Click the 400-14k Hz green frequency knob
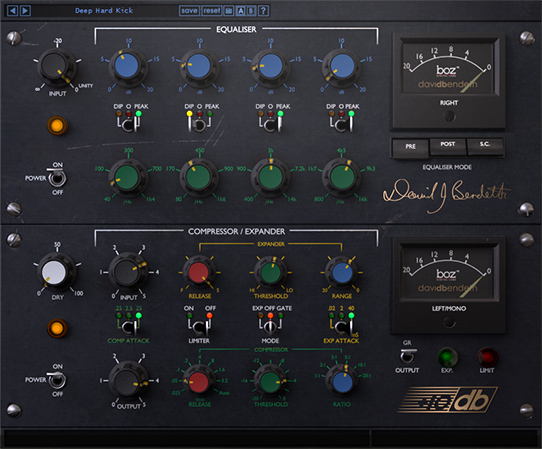Image resolution: width=542 pixels, height=449 pixels. coord(270,177)
